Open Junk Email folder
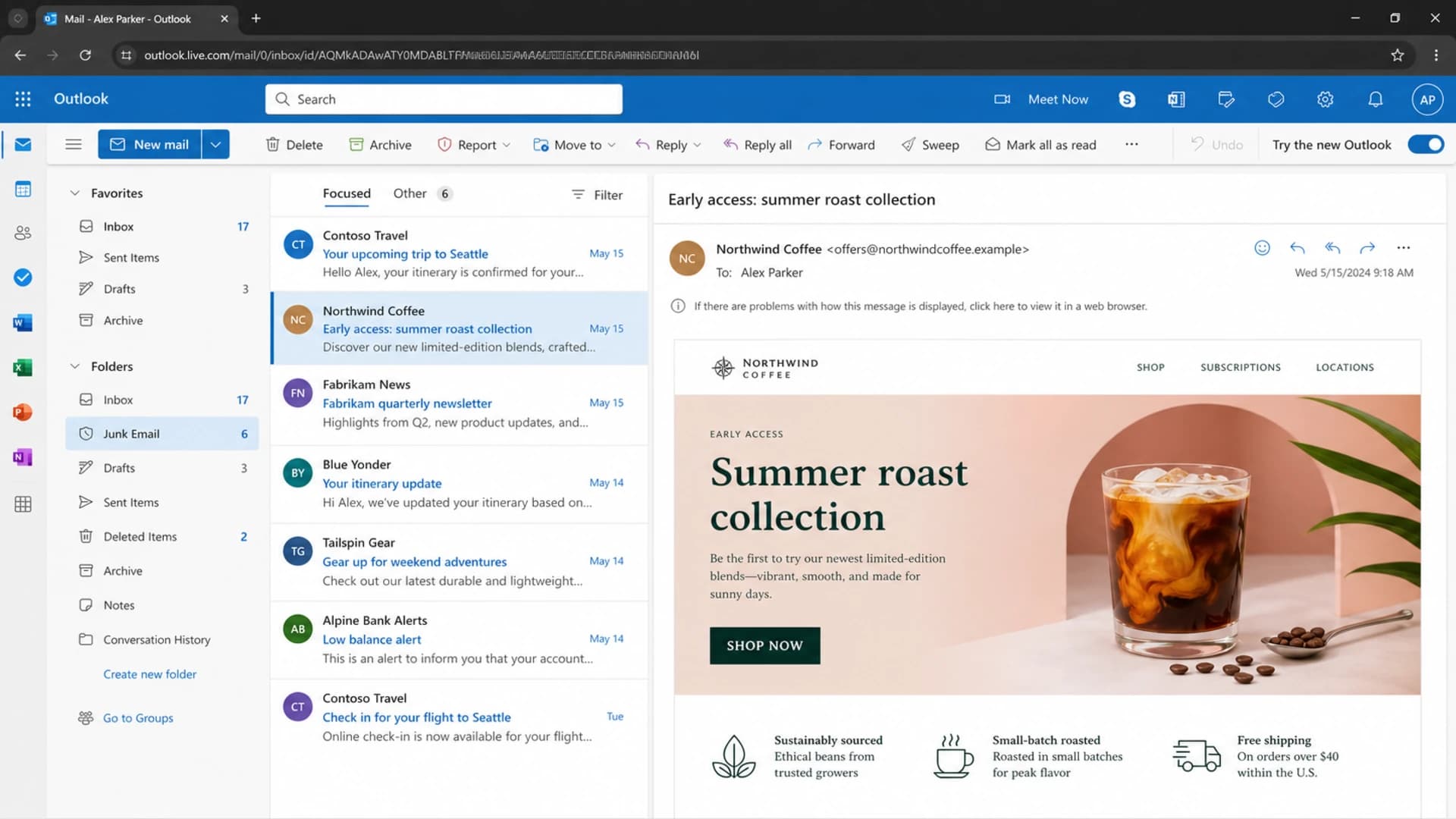1456x819 pixels. [x=162, y=434]
